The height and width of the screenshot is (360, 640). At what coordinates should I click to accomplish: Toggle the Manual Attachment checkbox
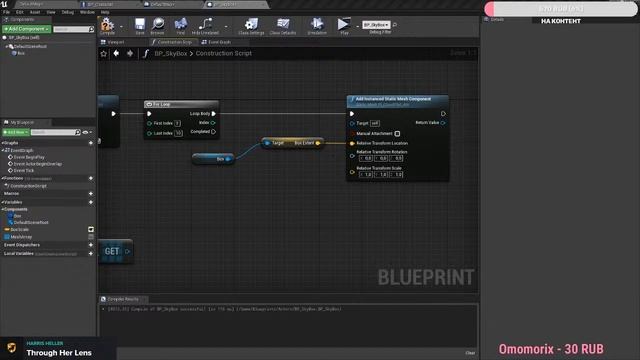click(397, 133)
